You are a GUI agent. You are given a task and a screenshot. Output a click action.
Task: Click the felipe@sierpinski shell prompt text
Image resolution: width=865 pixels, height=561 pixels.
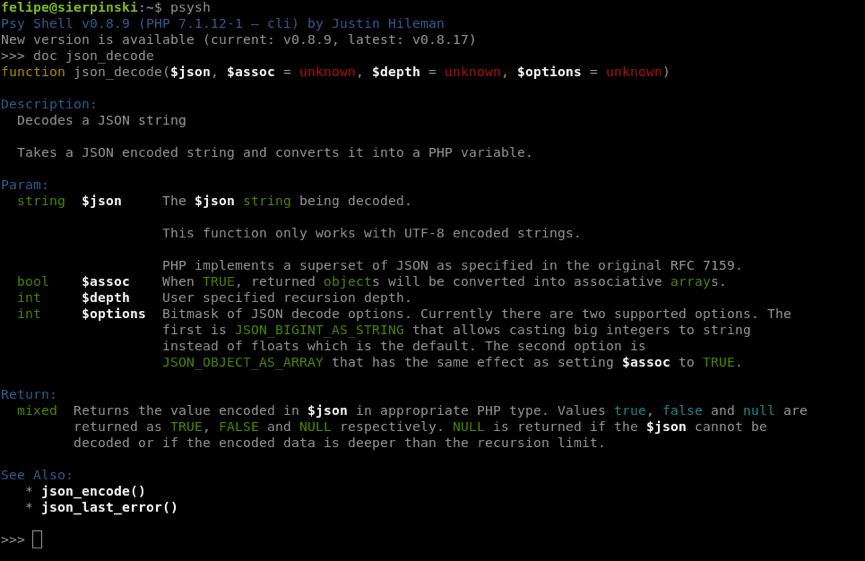click(69, 7)
